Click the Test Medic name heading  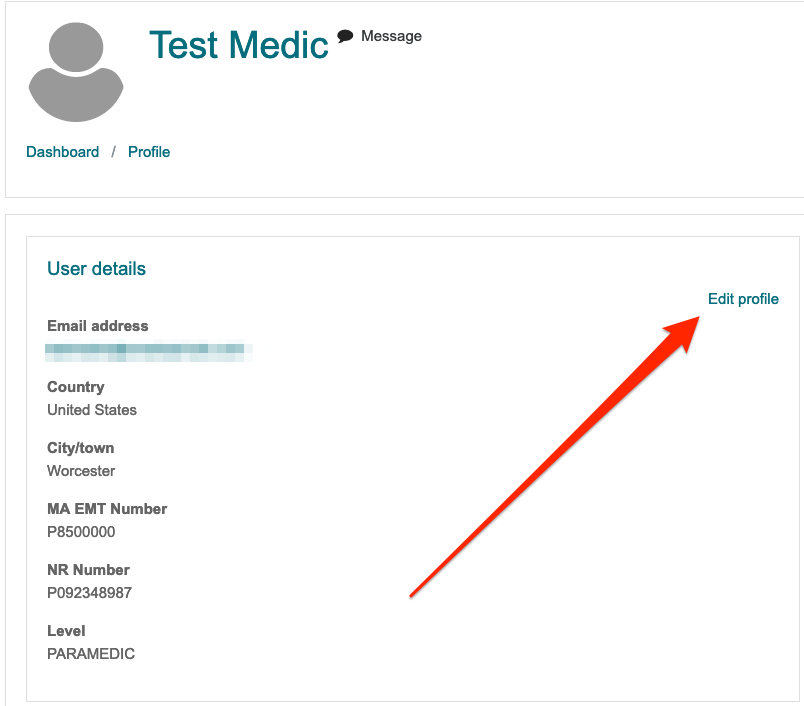pyautogui.click(x=239, y=45)
